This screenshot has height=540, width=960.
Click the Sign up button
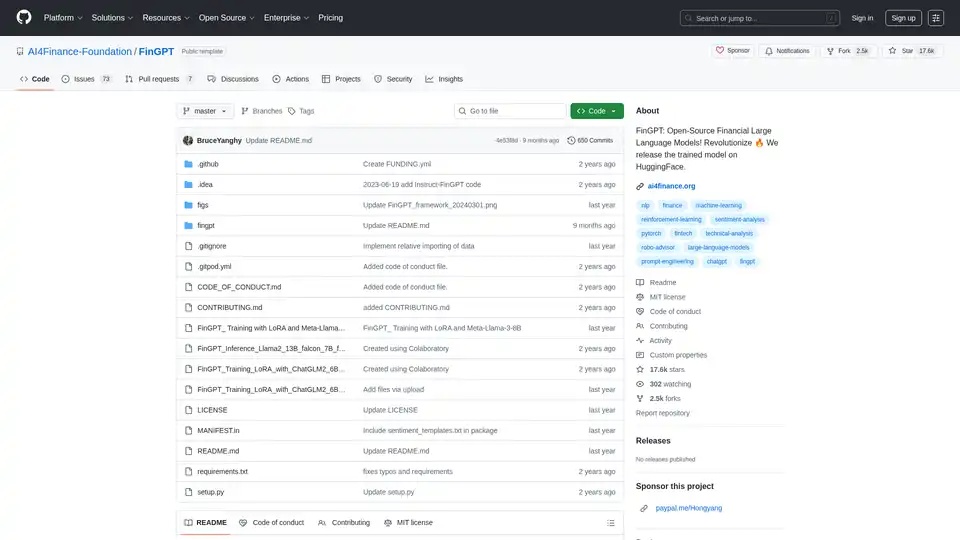click(903, 17)
